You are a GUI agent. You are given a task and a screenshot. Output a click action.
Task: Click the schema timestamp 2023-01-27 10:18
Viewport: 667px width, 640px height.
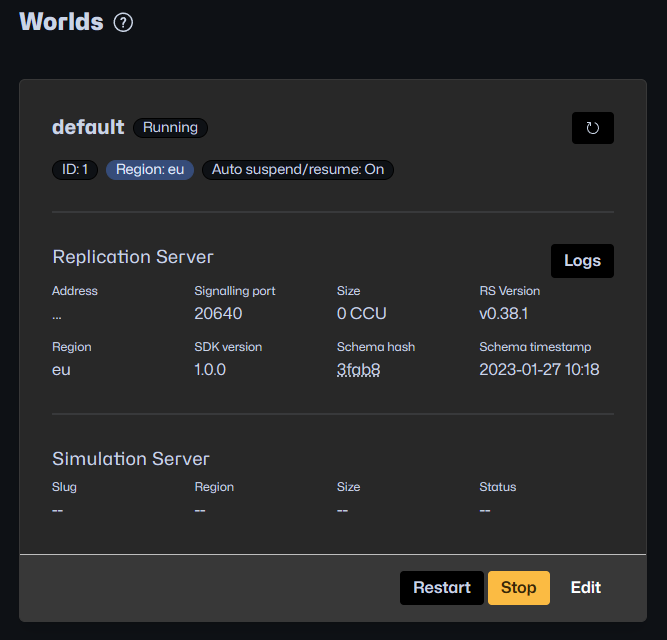(x=539, y=370)
